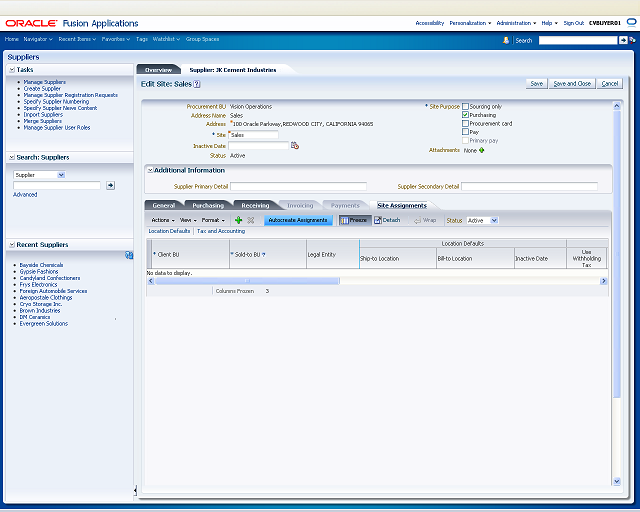Screen dimensions: 640x512
Task: Click the Supplier Primary Detail field
Action: (298, 187)
